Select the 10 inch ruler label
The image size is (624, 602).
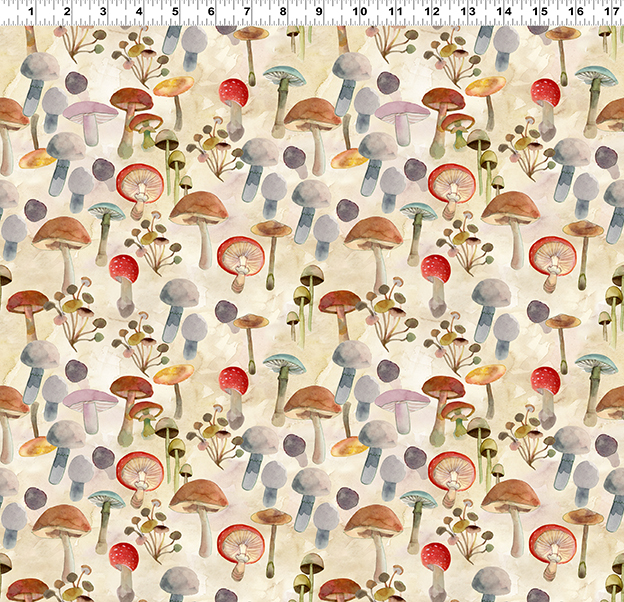coord(359,12)
